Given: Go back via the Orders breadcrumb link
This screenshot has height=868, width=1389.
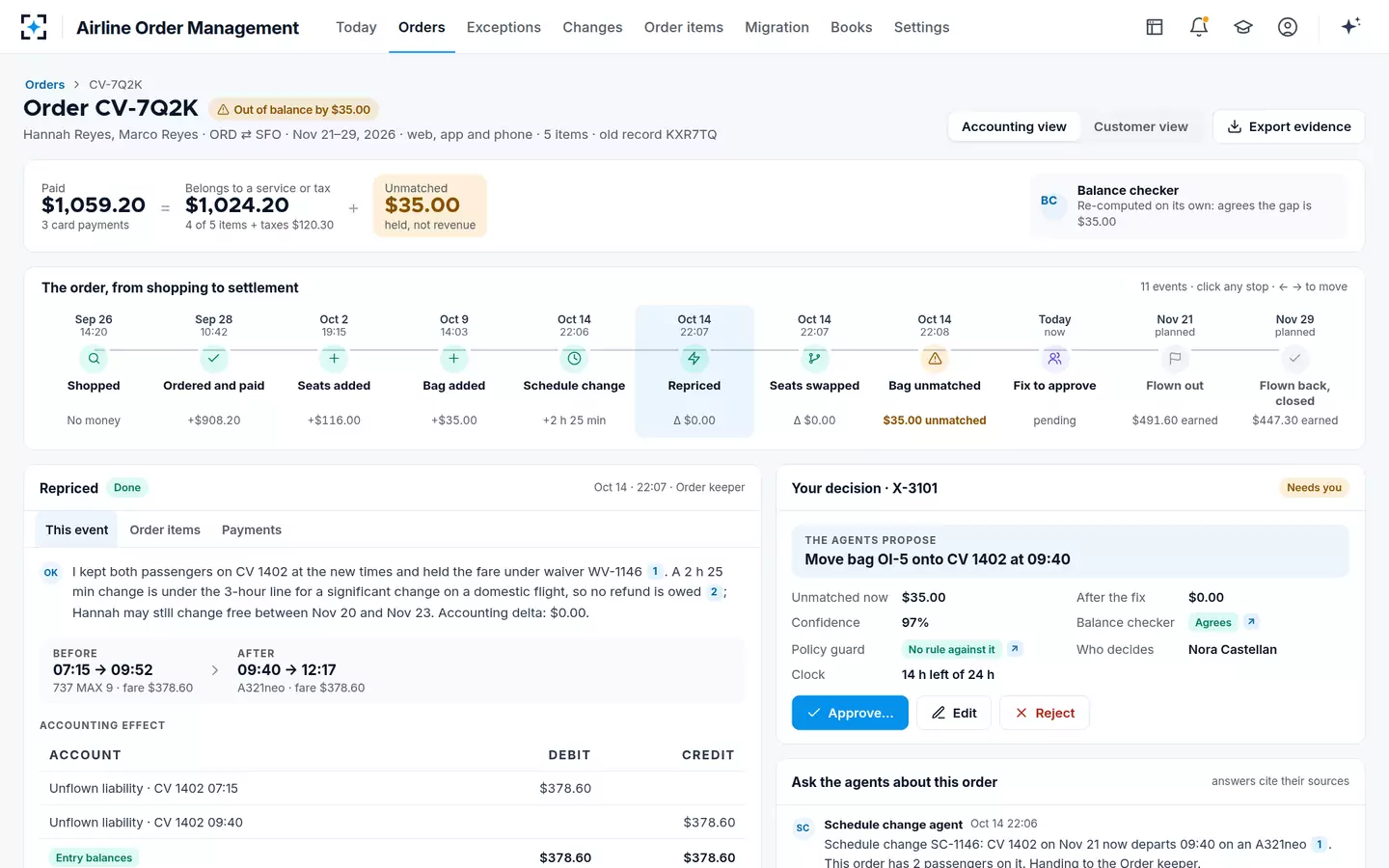Looking at the screenshot, I should tap(44, 85).
